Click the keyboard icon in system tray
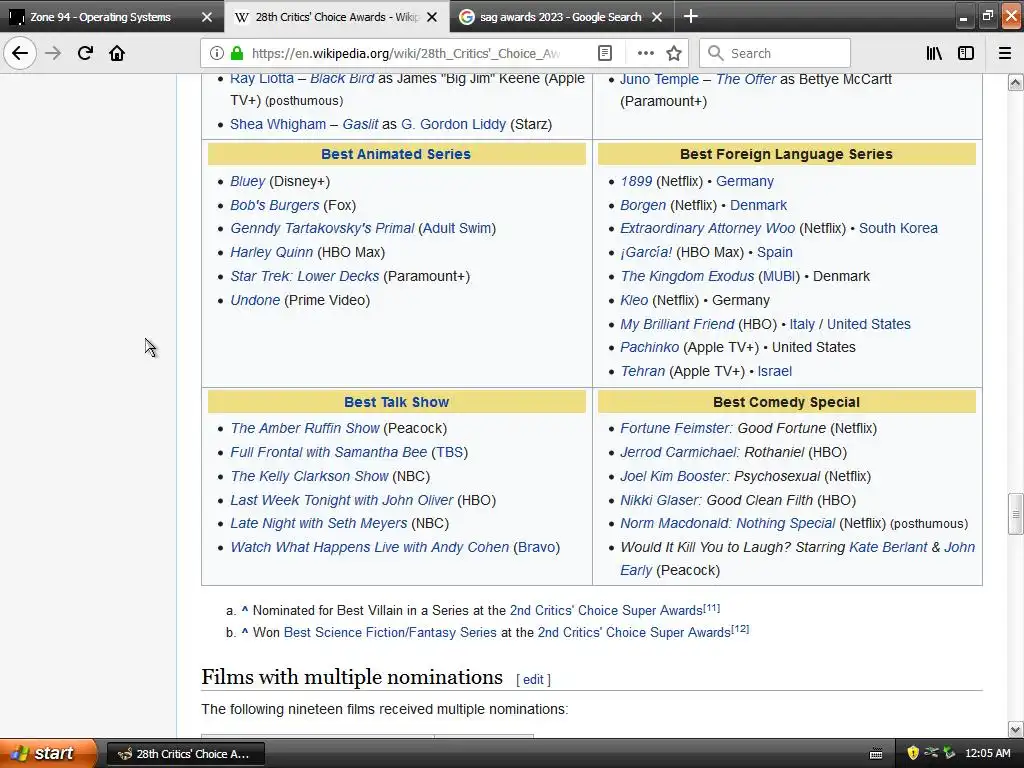This screenshot has height=768, width=1024. [876, 754]
